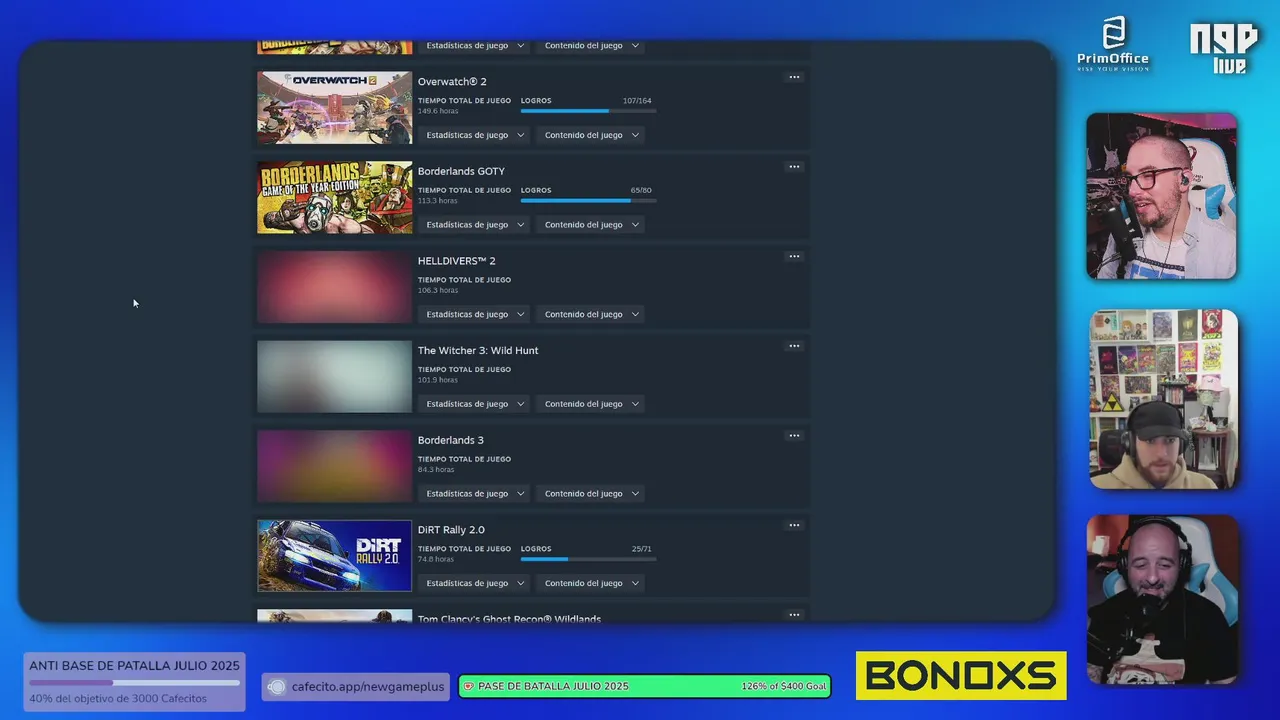Screen dimensions: 1280x720
Task: Open the three-dot menu for DiRT Rally 2.0
Action: [794, 525]
